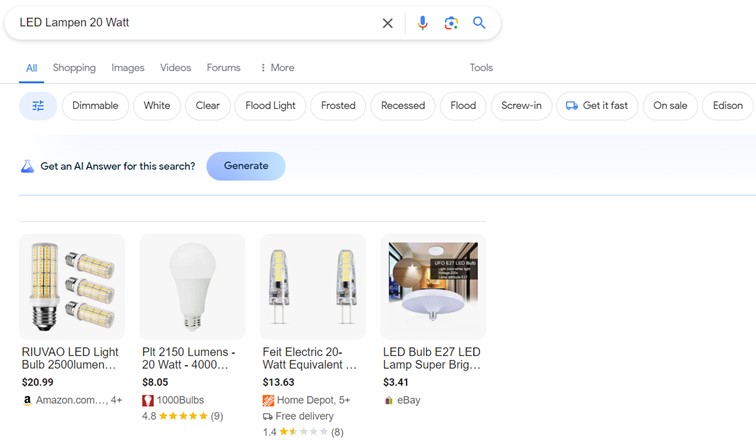Click the $13.63 price
Image resolution: width=756 pixels, height=446 pixels.
(278, 382)
